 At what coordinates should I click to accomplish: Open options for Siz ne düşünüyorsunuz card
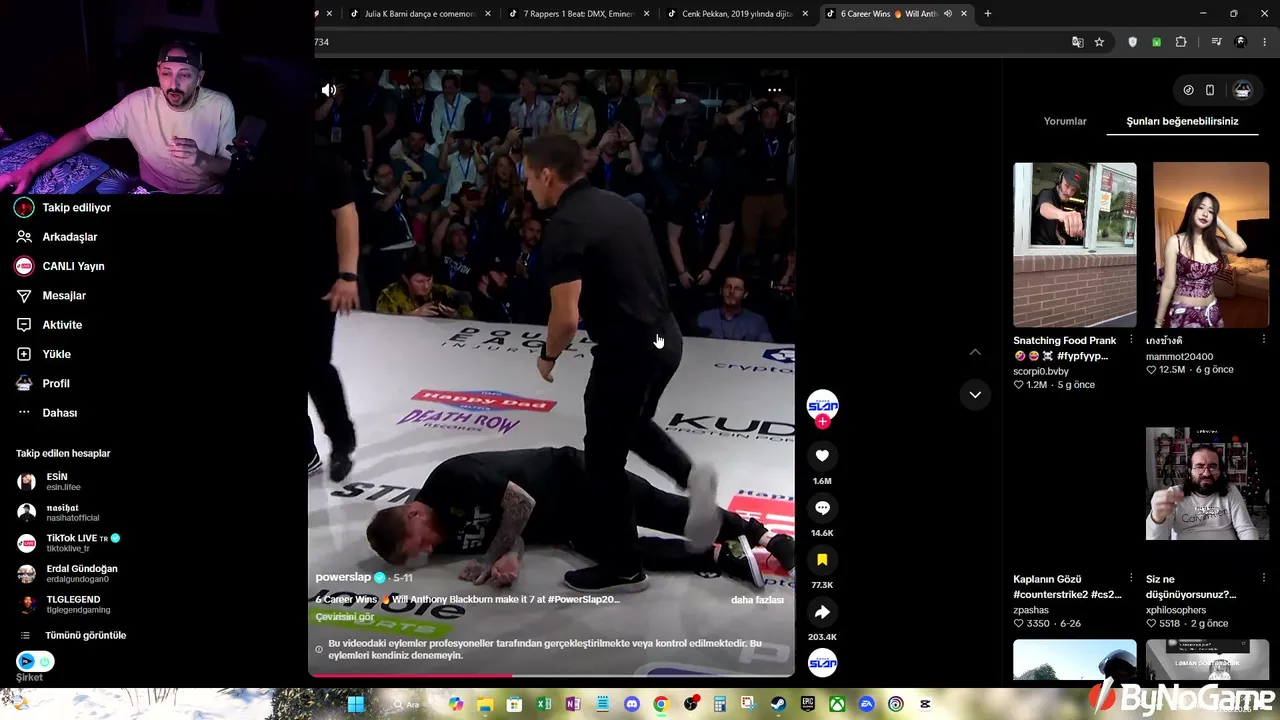1263,579
